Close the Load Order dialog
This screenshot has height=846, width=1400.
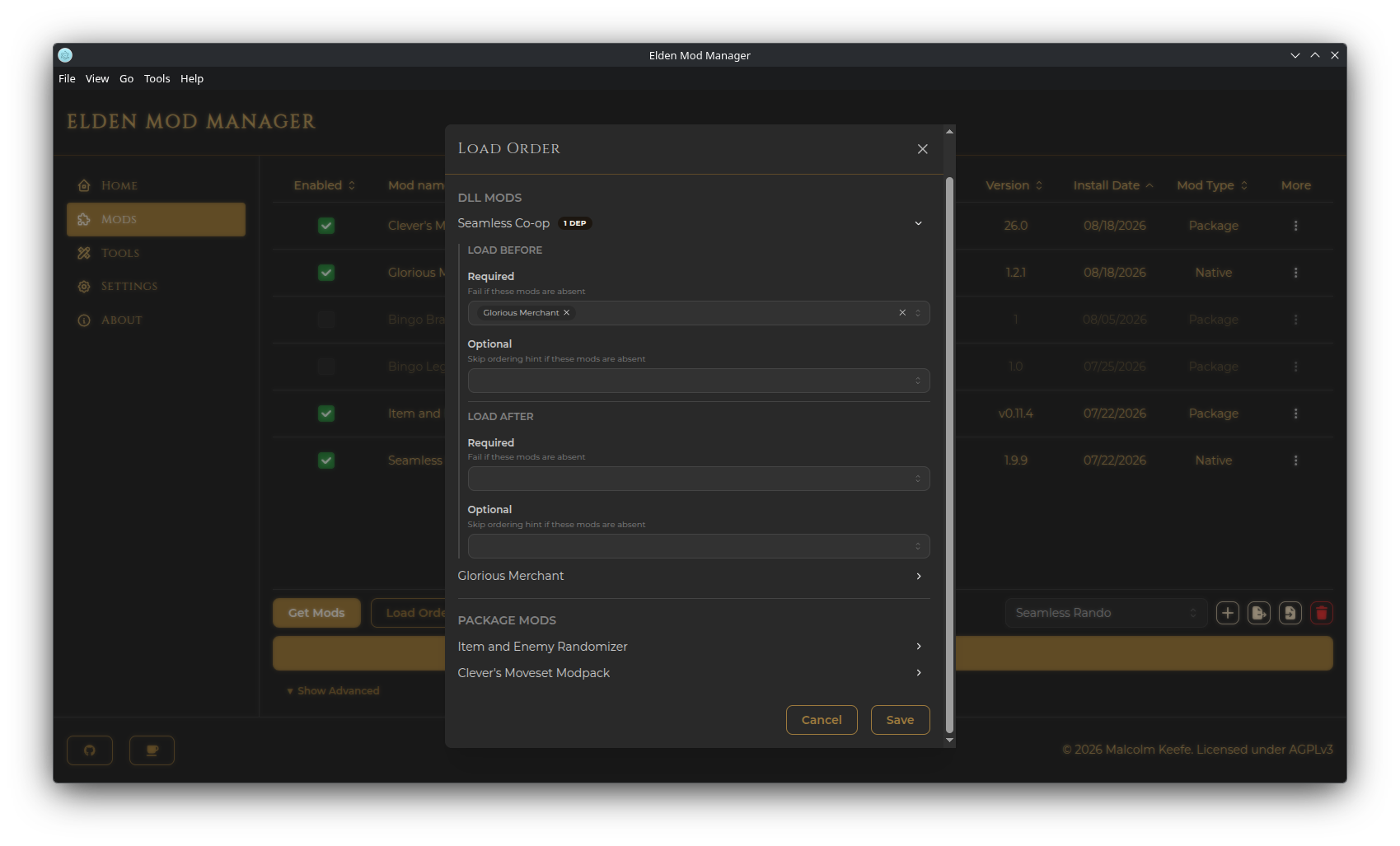point(923,149)
